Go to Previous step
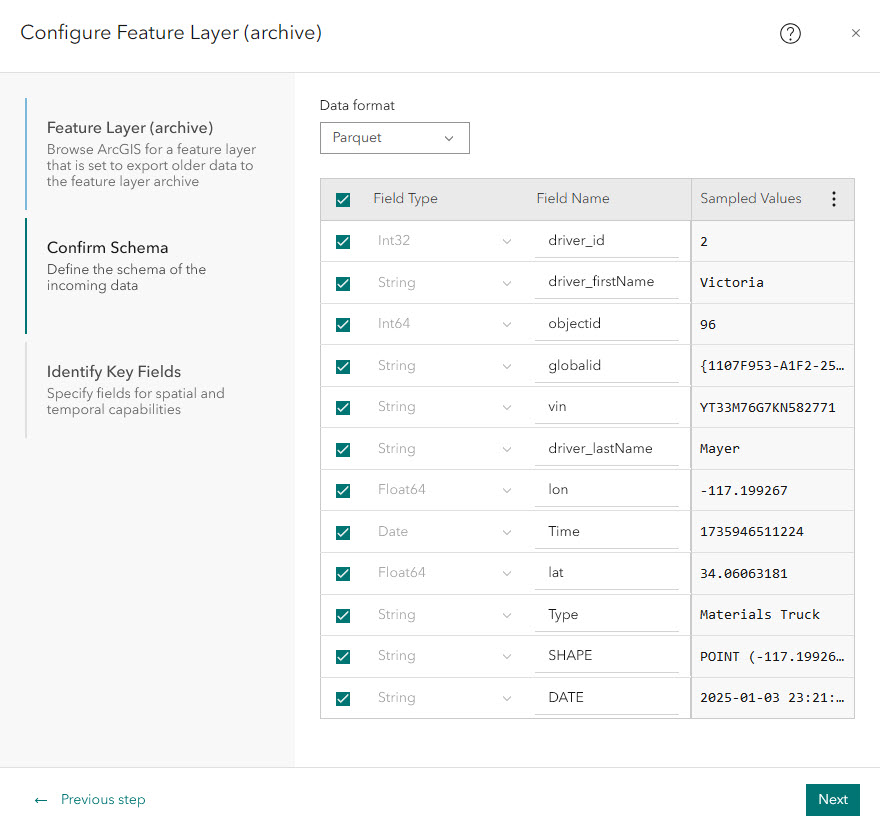 pos(101,799)
